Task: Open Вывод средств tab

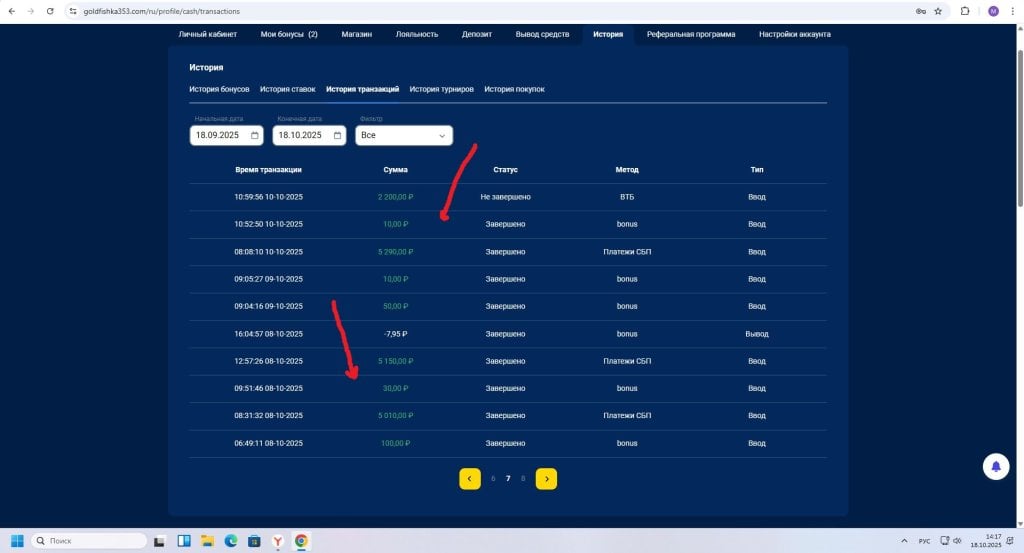Action: 542,34
